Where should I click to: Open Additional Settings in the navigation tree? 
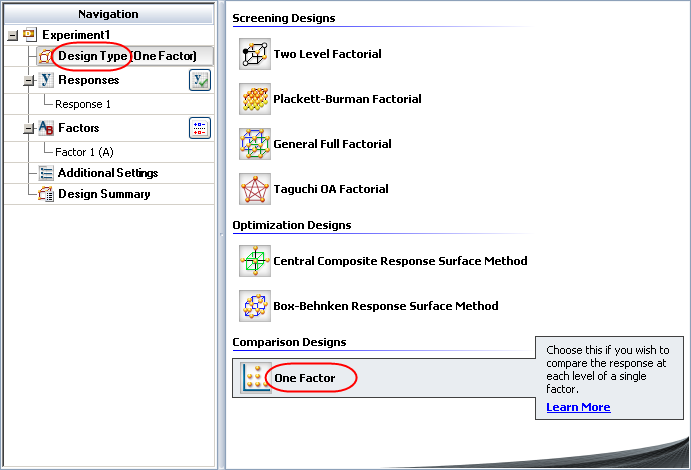pyautogui.click(x=107, y=173)
